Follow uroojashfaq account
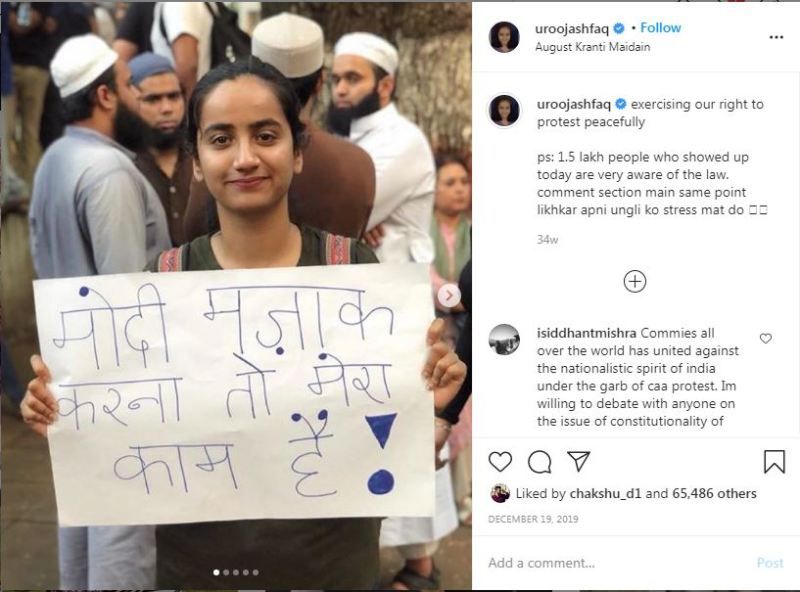The width and height of the screenshot is (800, 592). point(660,28)
